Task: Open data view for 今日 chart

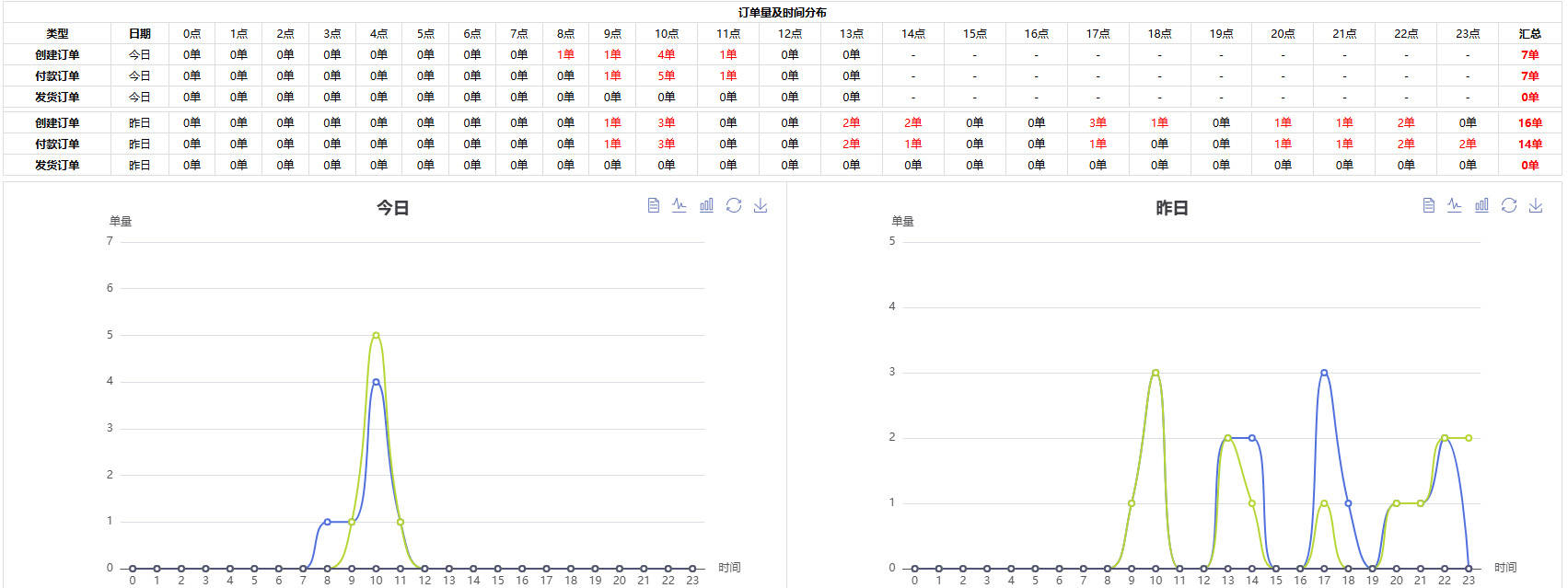Action: 653,205
